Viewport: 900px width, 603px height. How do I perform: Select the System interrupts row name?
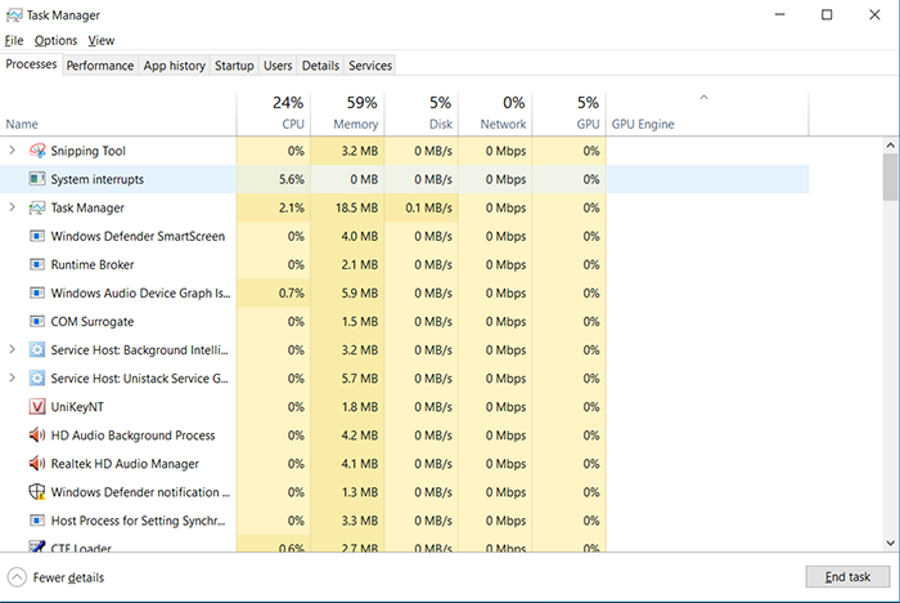(97, 180)
